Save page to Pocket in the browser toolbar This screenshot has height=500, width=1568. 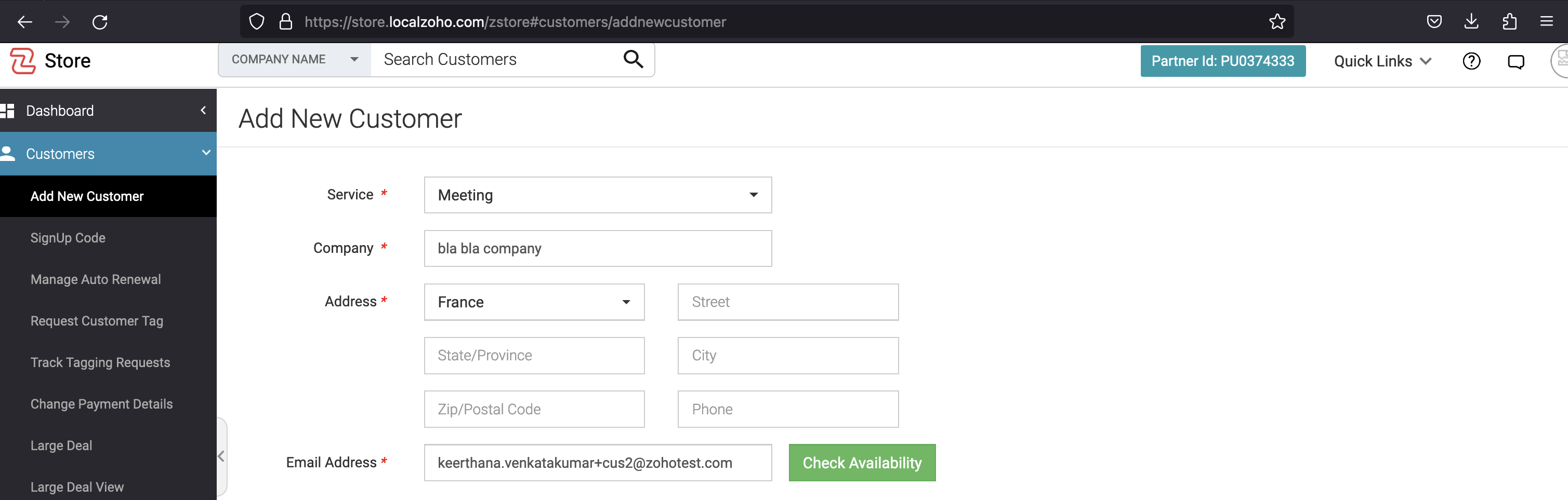1434,21
